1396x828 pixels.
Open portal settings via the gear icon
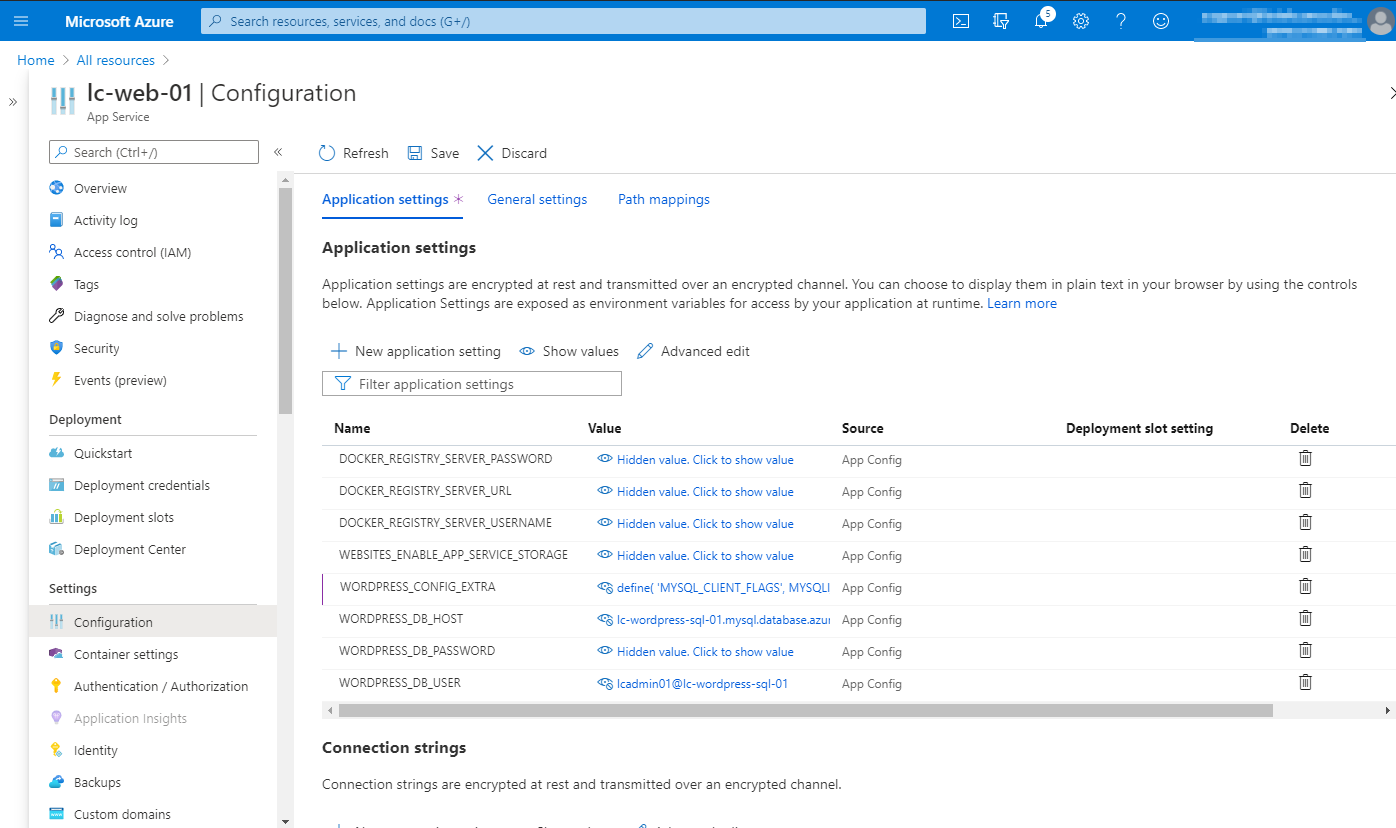click(x=1081, y=20)
